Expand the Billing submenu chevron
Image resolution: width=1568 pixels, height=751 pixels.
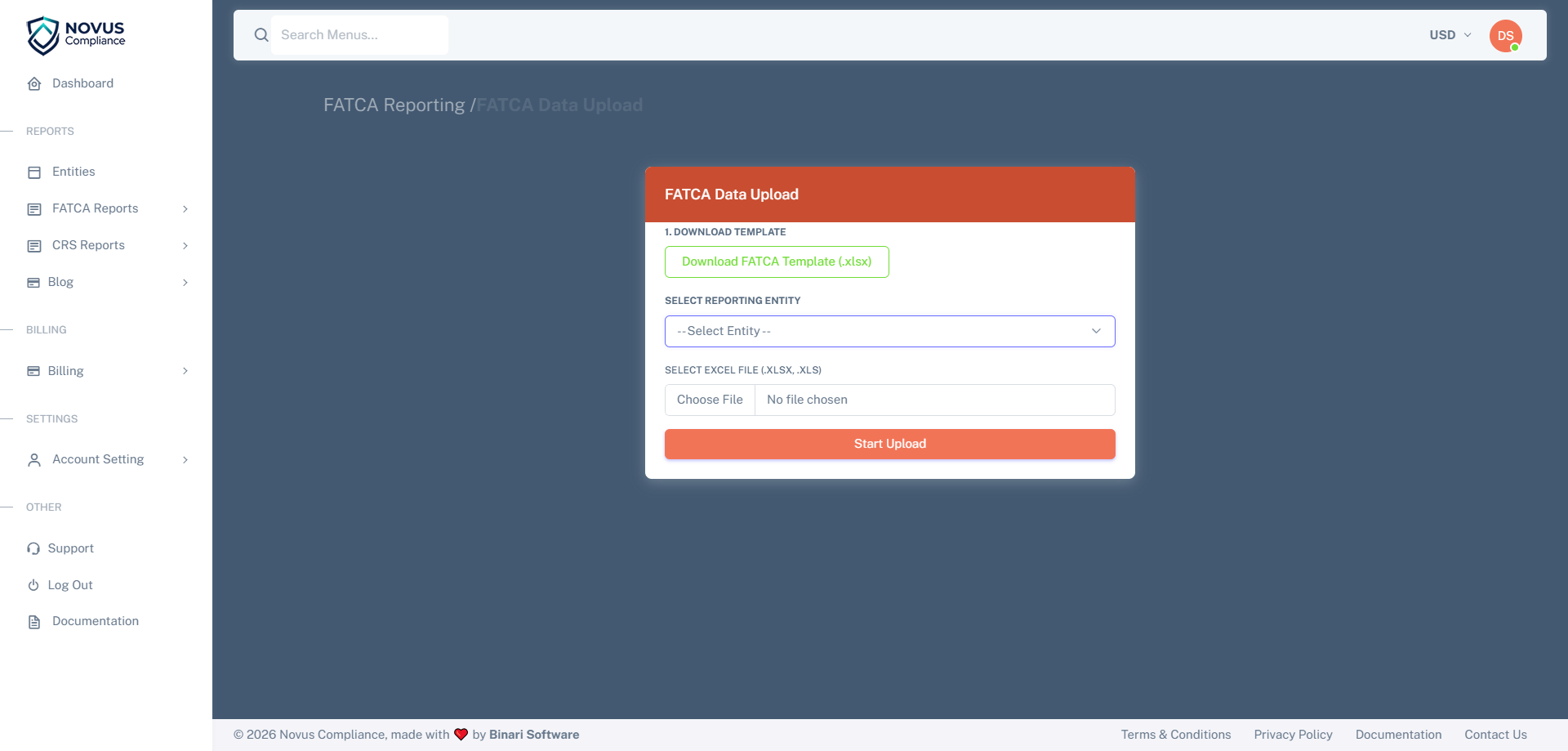[x=185, y=371]
